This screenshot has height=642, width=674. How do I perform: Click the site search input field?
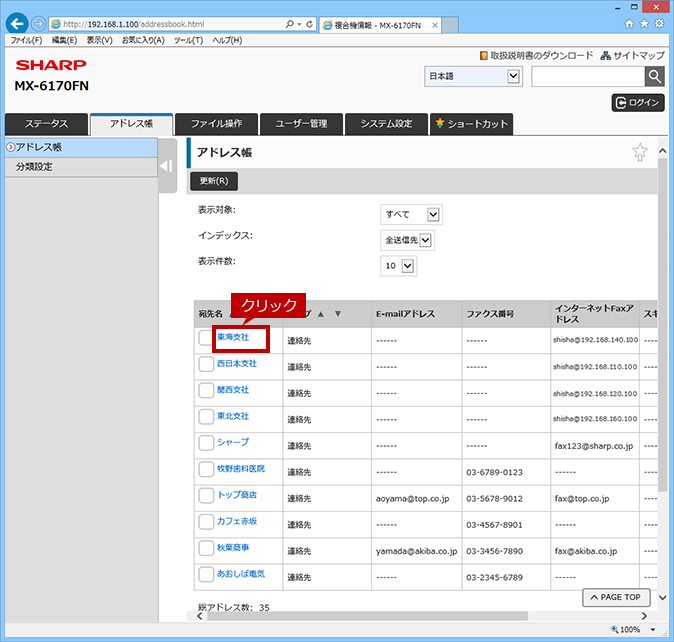pyautogui.click(x=588, y=76)
